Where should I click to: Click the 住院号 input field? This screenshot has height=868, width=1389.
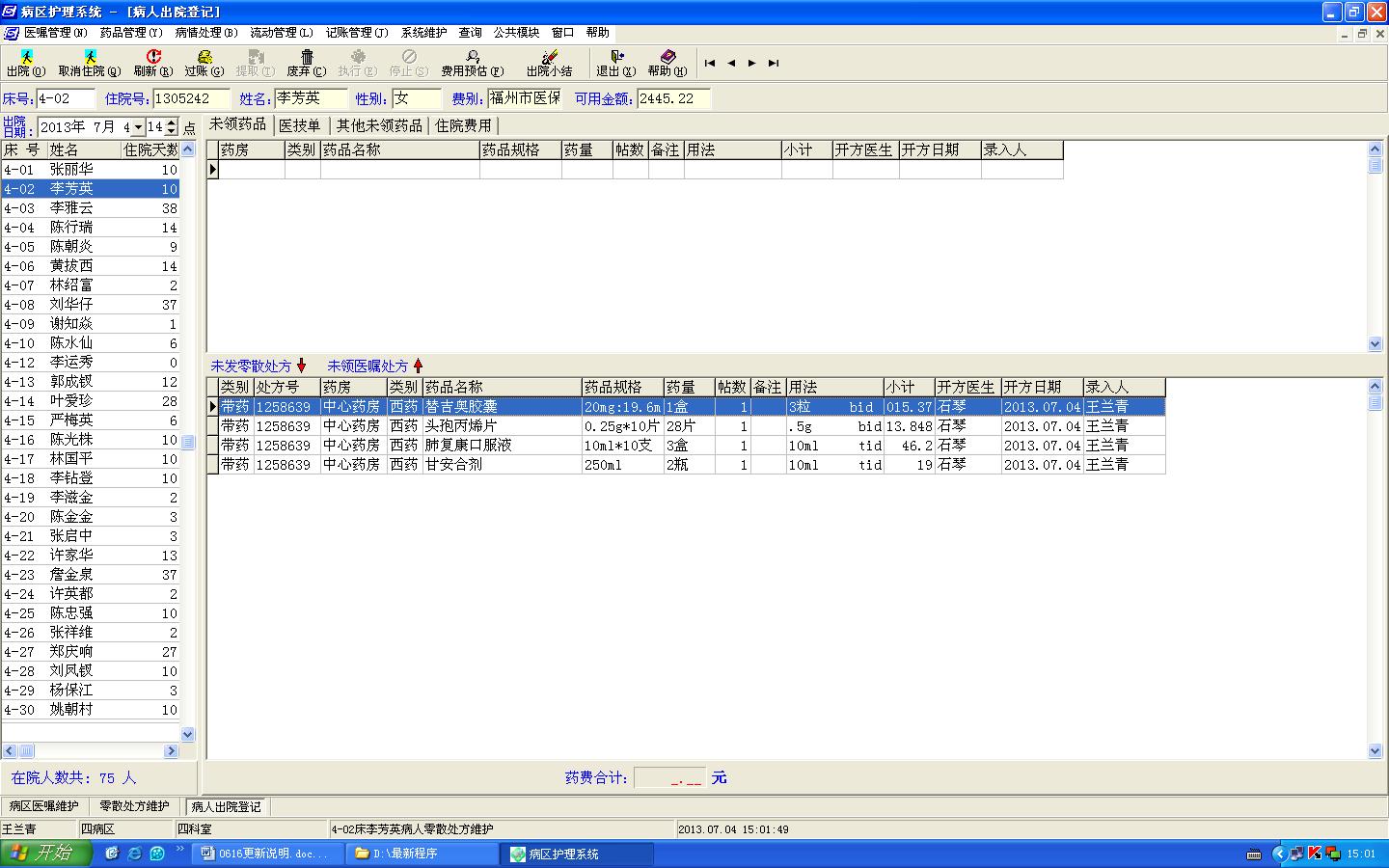point(191,98)
